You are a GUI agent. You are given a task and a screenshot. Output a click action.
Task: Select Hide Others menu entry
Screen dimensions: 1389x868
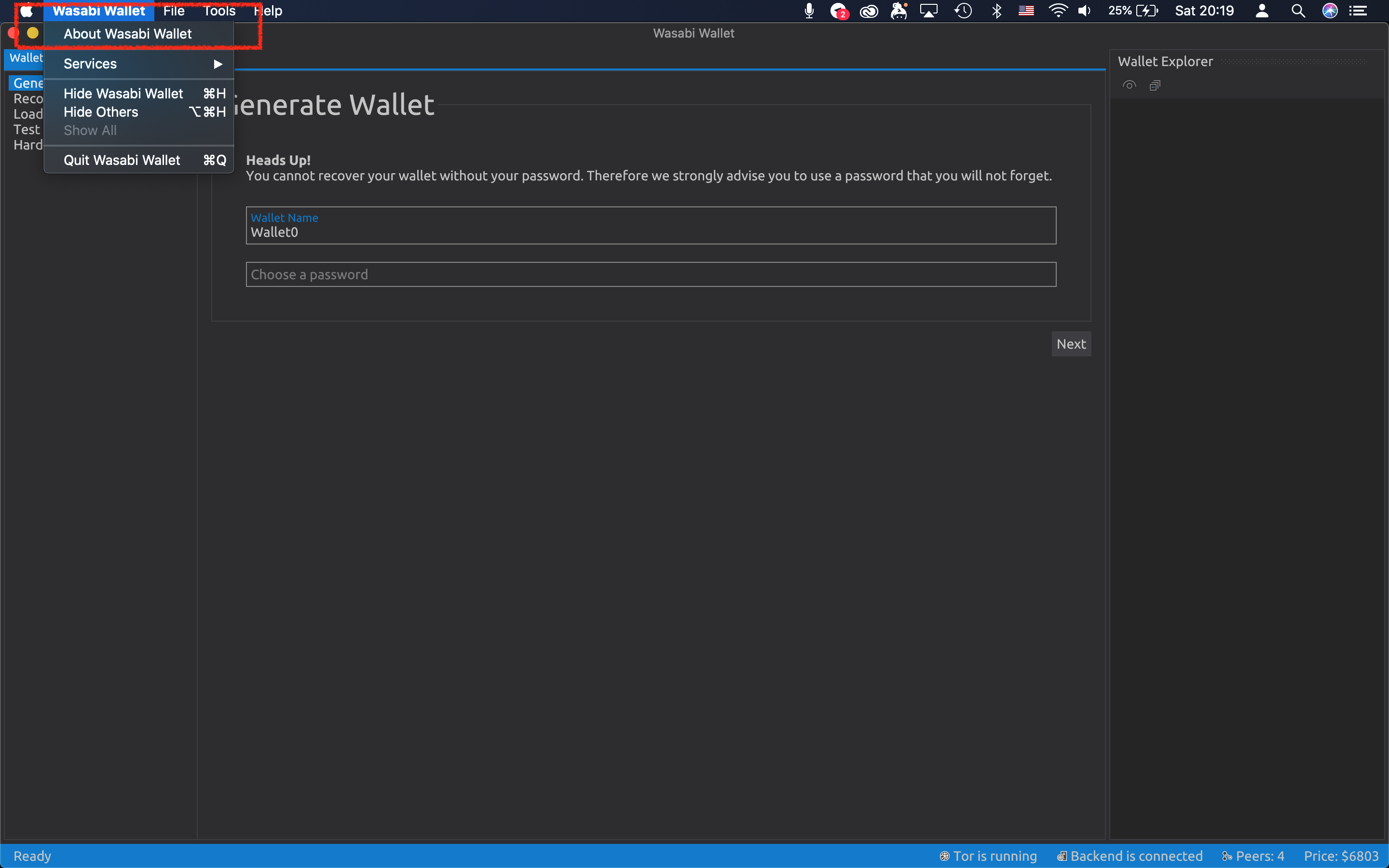coord(101,112)
